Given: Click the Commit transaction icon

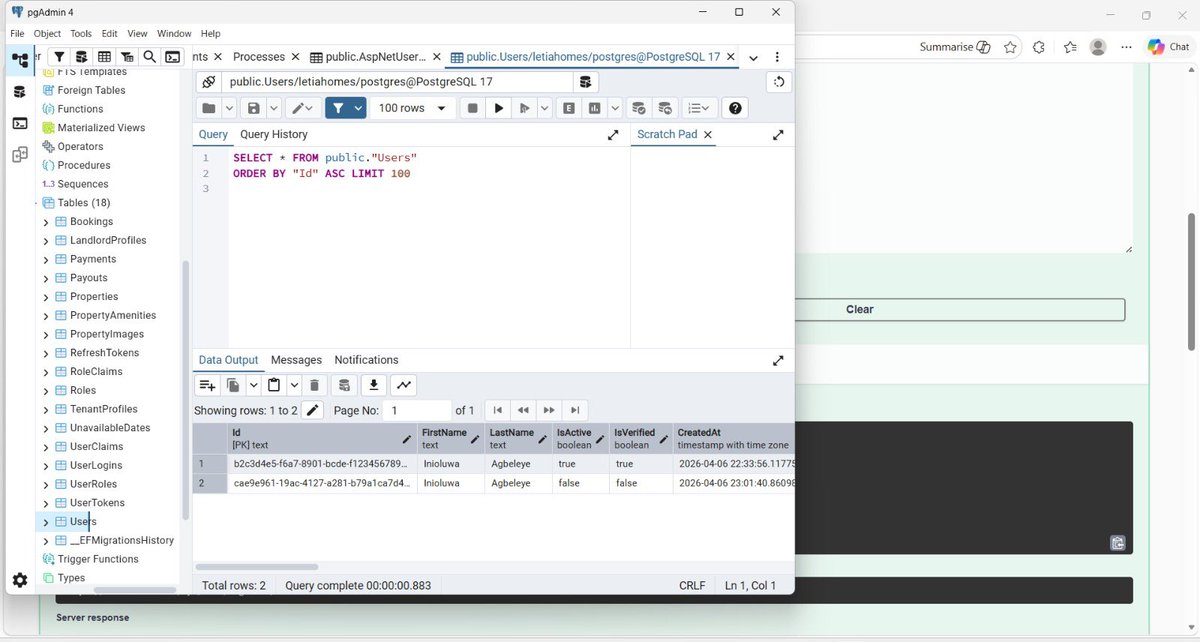Looking at the screenshot, I should [x=638, y=108].
